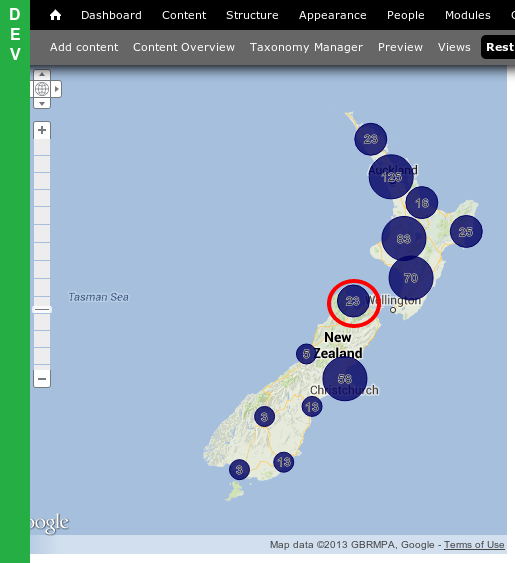This screenshot has height=563, width=515.
Task: Click the Tasman Sea map label
Action: [98, 297]
